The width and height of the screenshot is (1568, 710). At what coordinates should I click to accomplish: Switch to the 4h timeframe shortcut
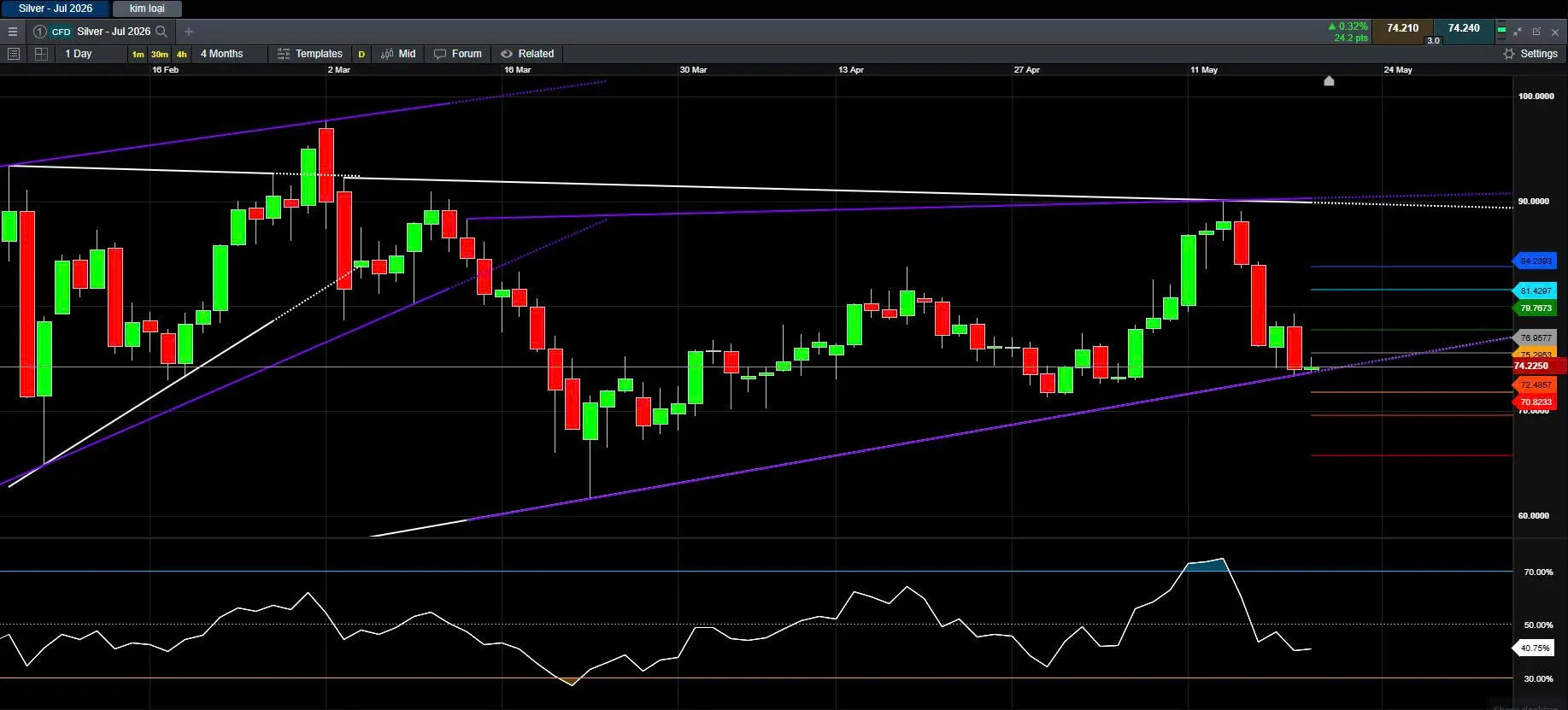181,54
